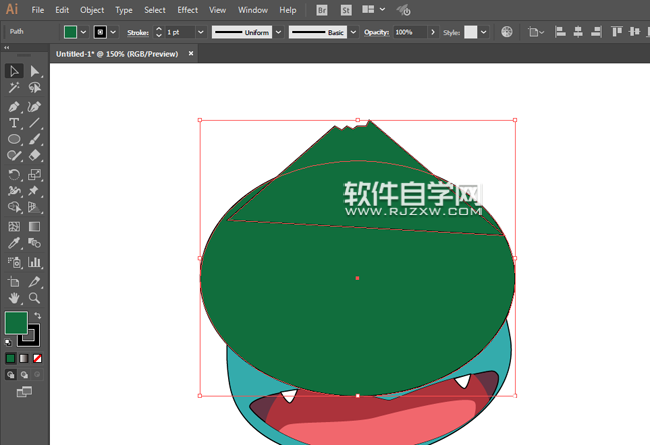This screenshot has width=650, height=445.
Task: Expand the Uniform width profile dropdown
Action: 279,32
